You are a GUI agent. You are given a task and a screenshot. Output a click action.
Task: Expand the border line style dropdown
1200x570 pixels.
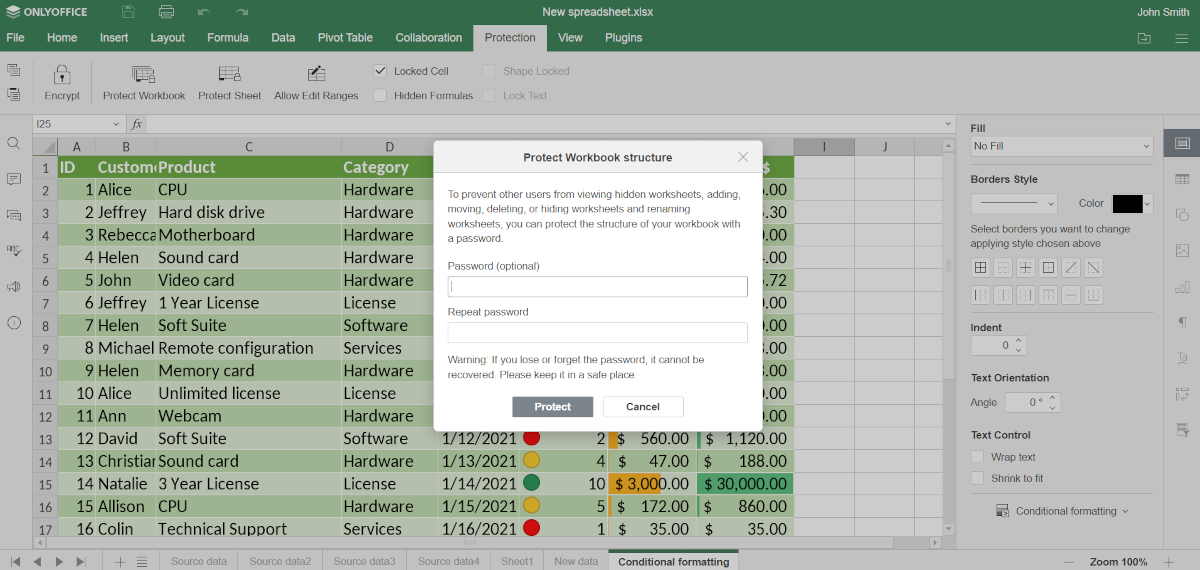coord(1014,203)
